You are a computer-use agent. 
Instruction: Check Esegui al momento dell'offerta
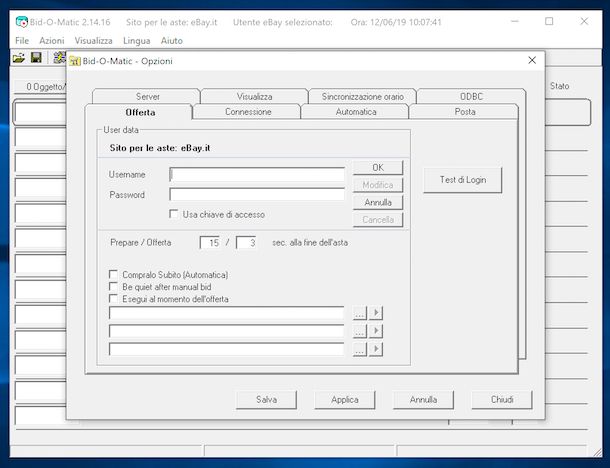click(113, 299)
